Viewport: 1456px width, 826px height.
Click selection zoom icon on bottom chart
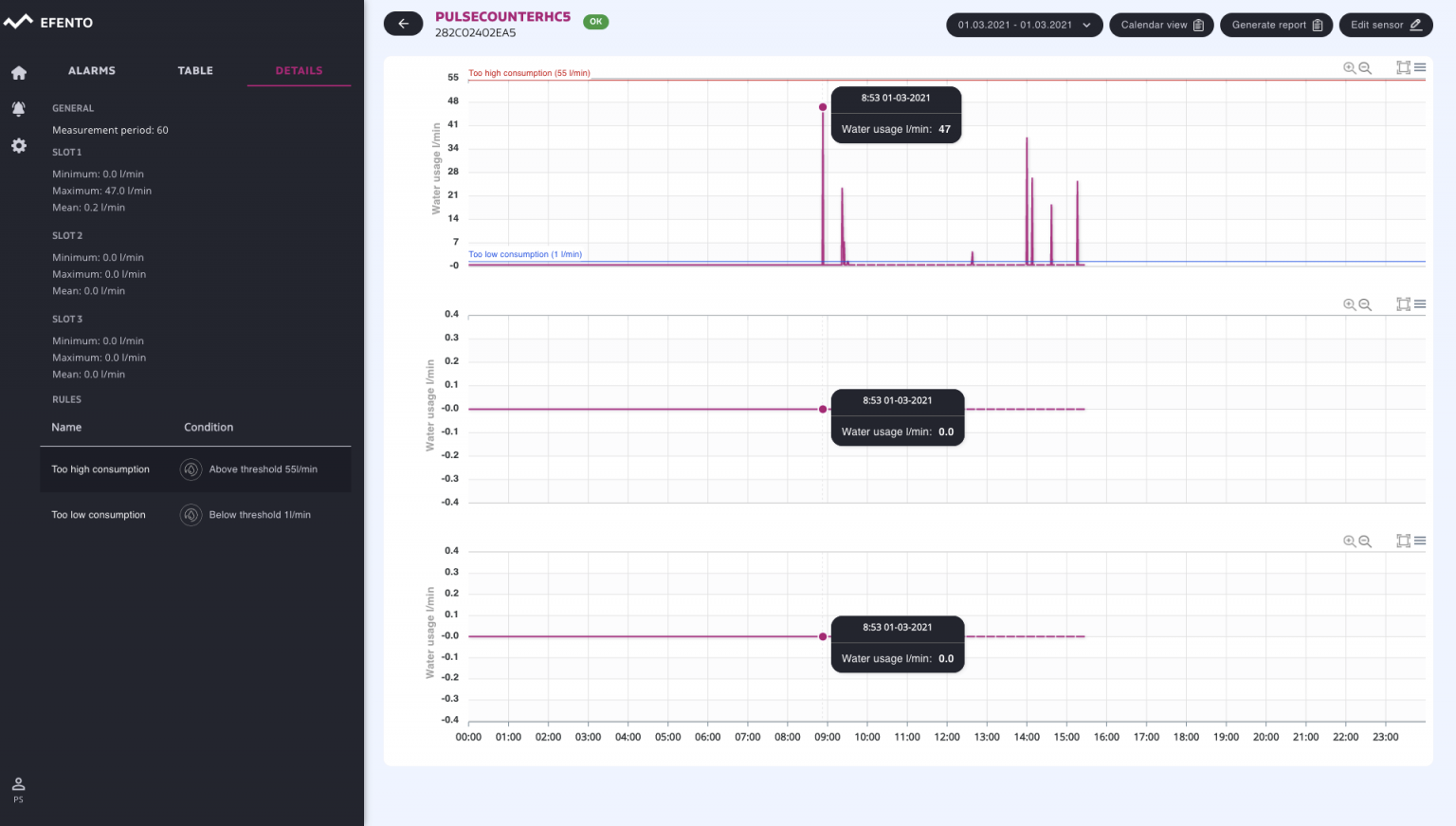[1403, 541]
